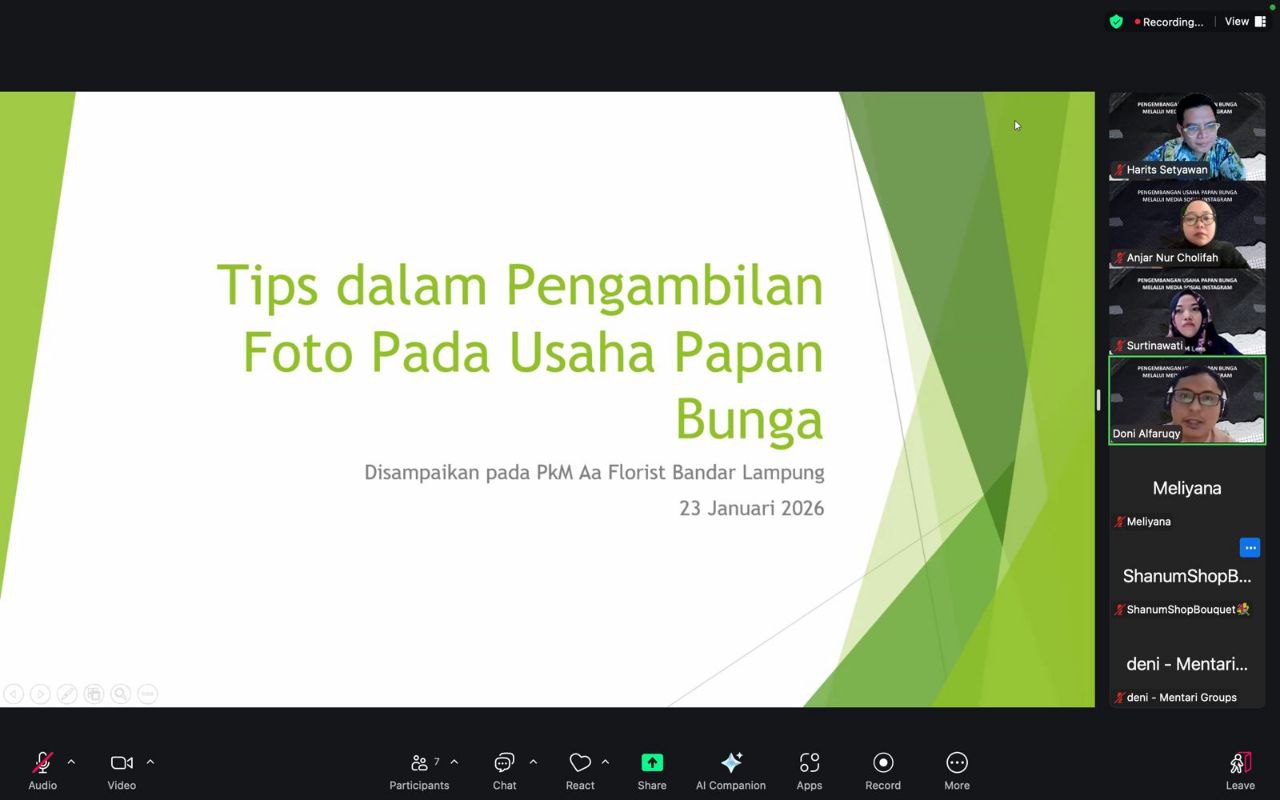Viewport: 1280px width, 800px height.
Task: Click the green encryption shield icon
Action: [x=1116, y=22]
